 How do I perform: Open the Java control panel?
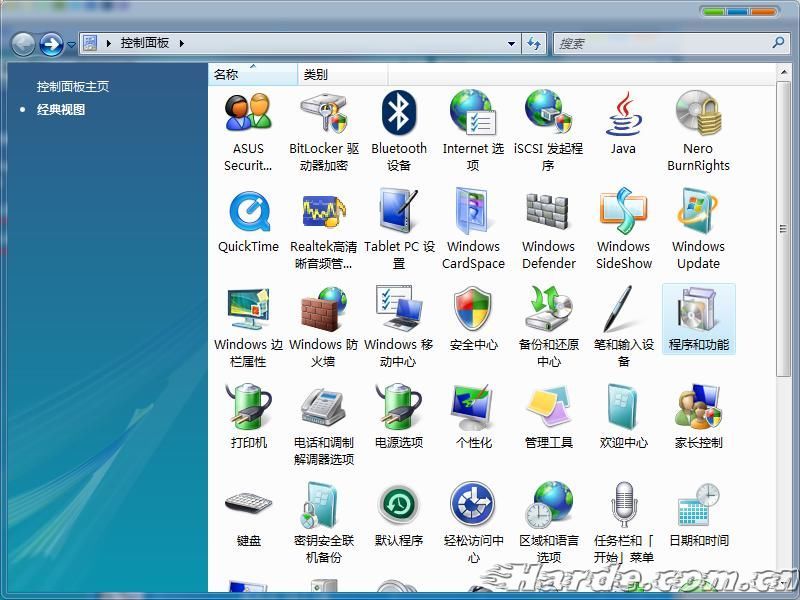(623, 123)
